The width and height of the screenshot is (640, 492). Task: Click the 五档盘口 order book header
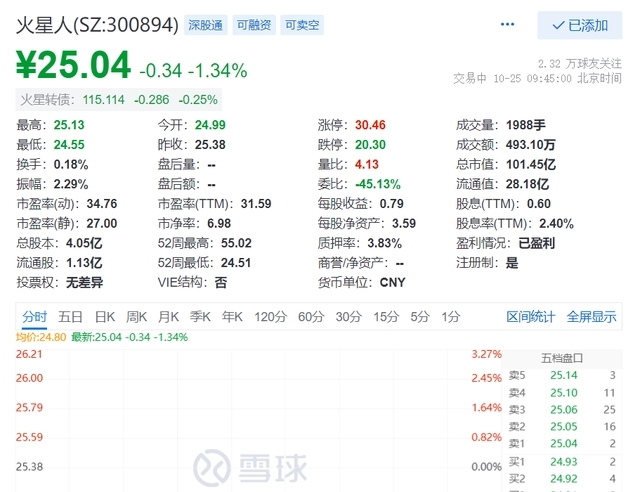click(562, 357)
